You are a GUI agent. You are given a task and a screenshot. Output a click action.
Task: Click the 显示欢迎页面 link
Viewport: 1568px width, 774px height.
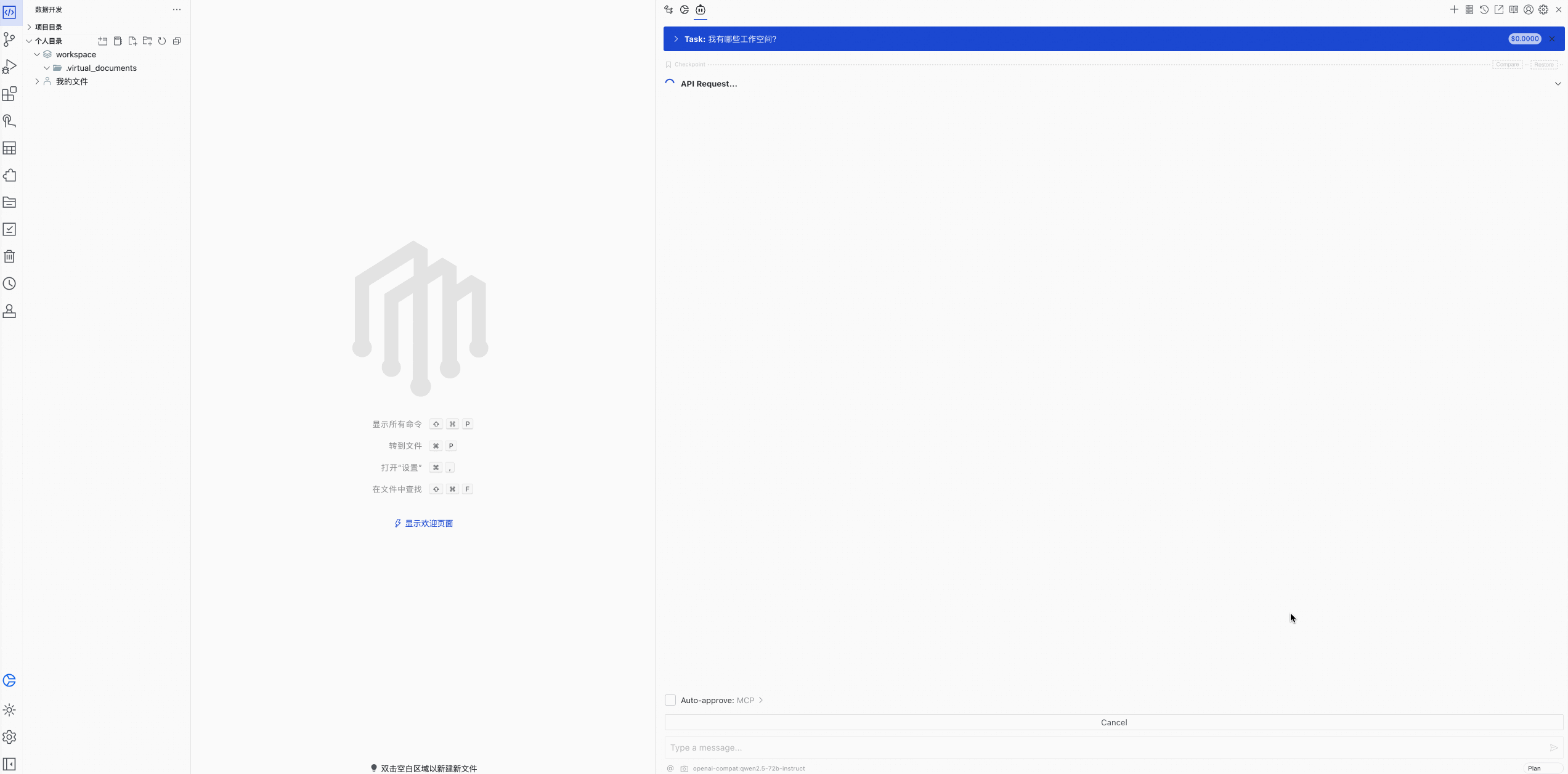(x=428, y=523)
